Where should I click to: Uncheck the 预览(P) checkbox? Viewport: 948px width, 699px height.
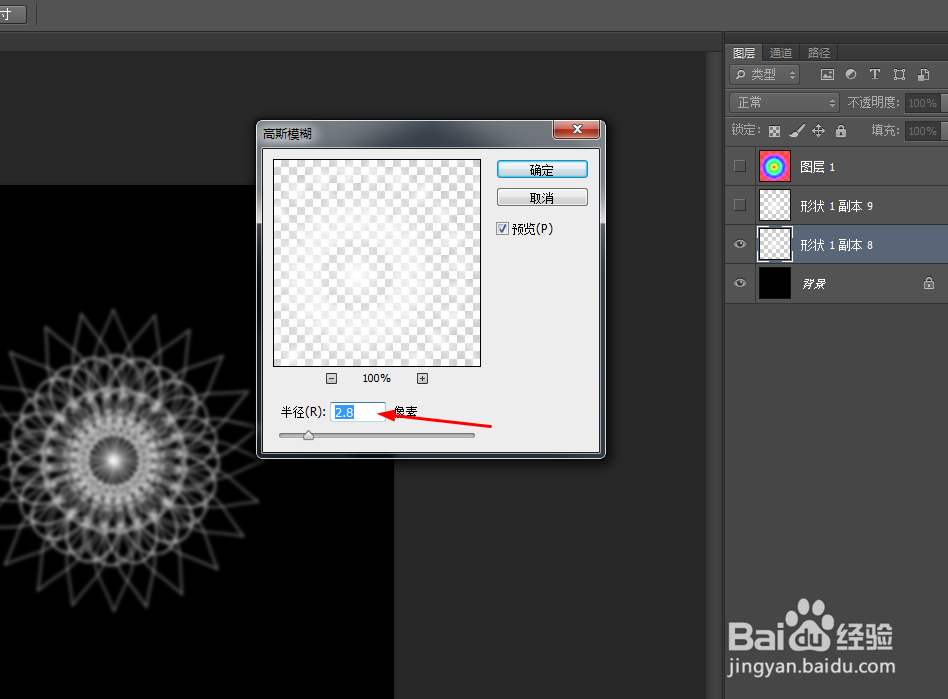coord(502,229)
